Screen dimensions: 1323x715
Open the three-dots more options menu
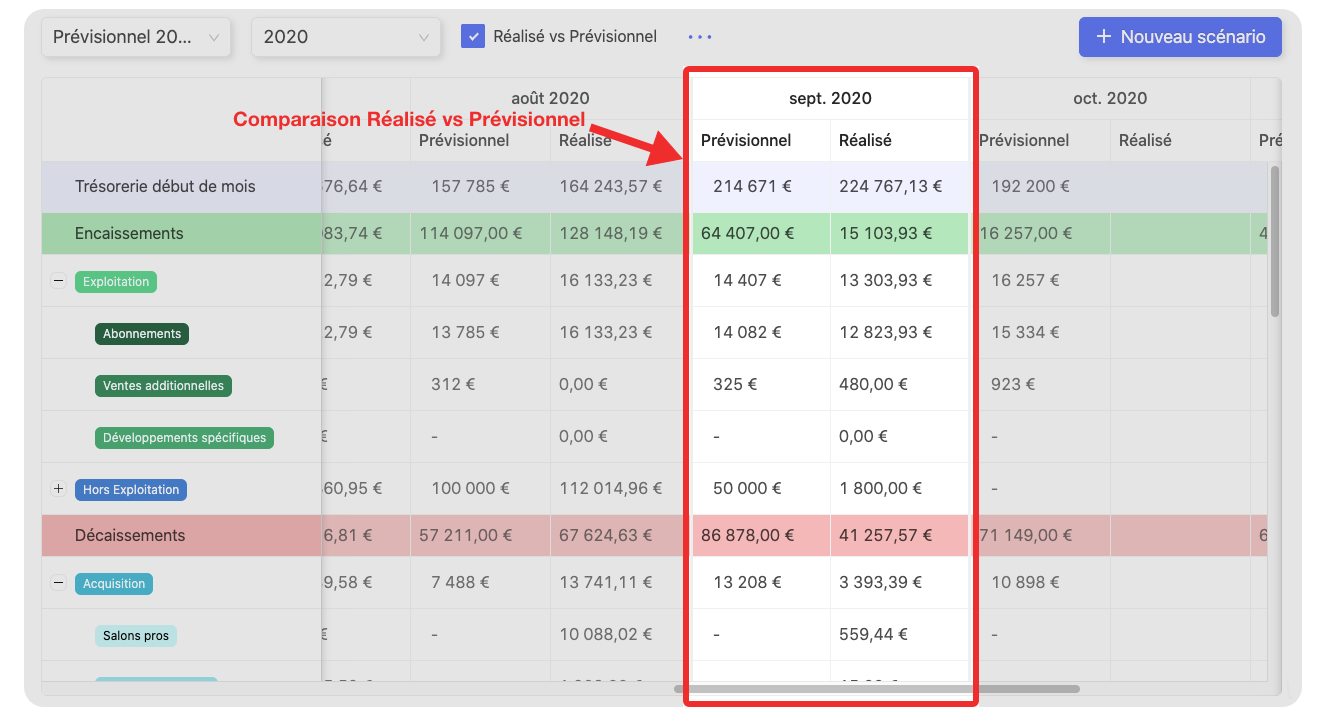700,37
